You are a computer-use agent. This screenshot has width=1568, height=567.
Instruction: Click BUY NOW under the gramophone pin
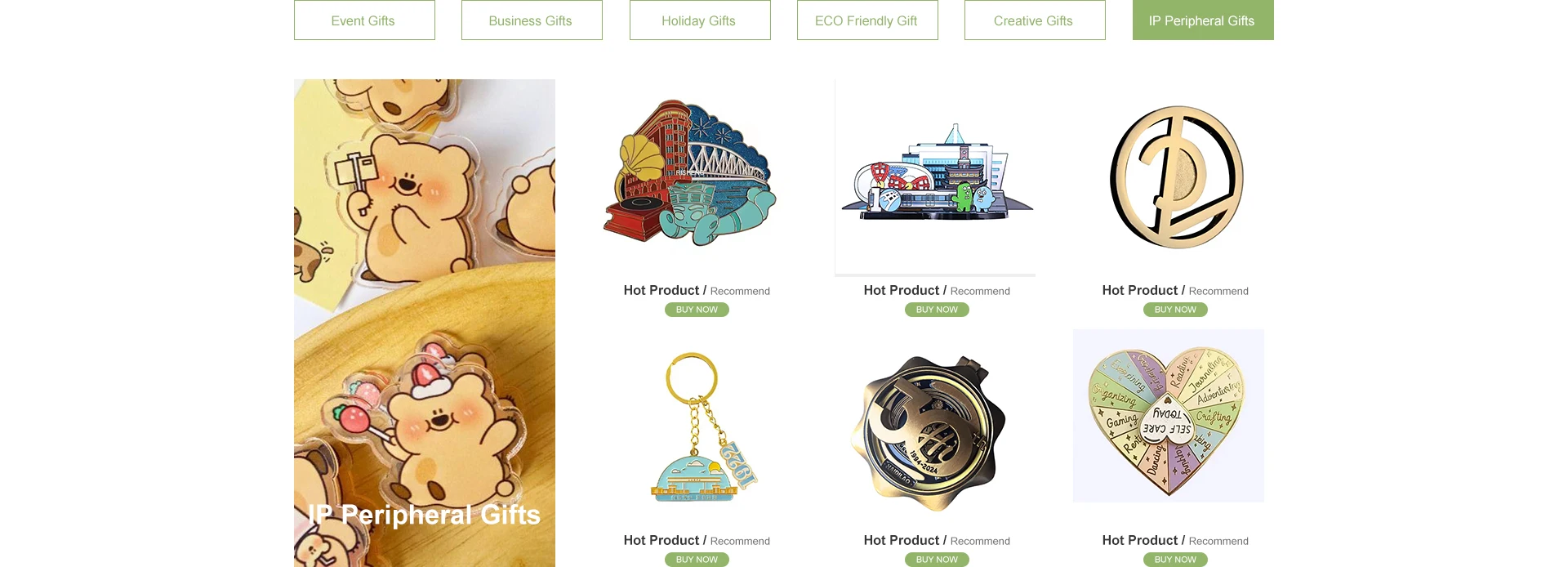pyautogui.click(x=697, y=310)
